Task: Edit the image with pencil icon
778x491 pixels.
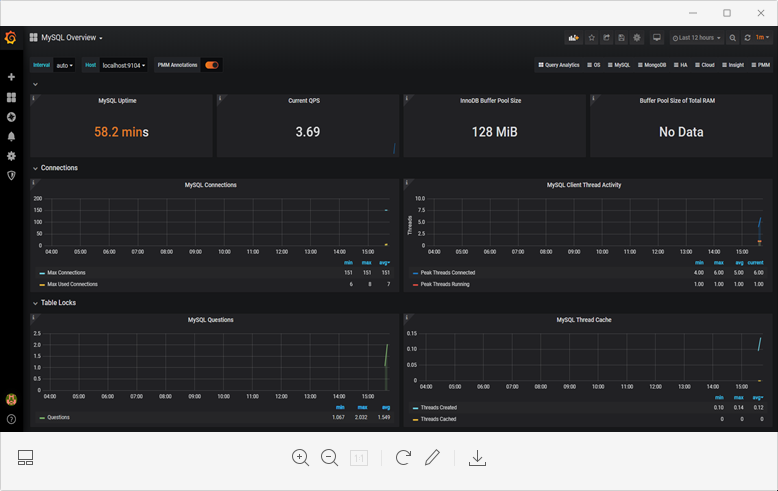Action: pyautogui.click(x=432, y=457)
